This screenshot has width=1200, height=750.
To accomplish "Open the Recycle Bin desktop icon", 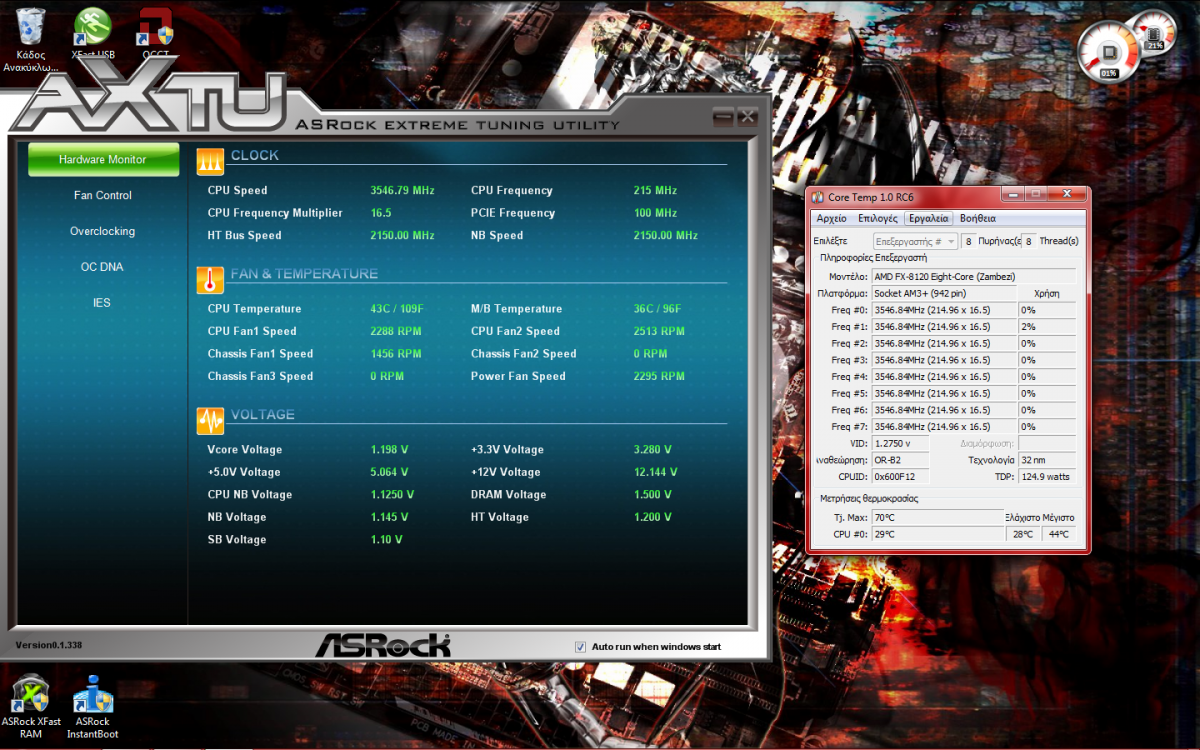I will tap(31, 38).
